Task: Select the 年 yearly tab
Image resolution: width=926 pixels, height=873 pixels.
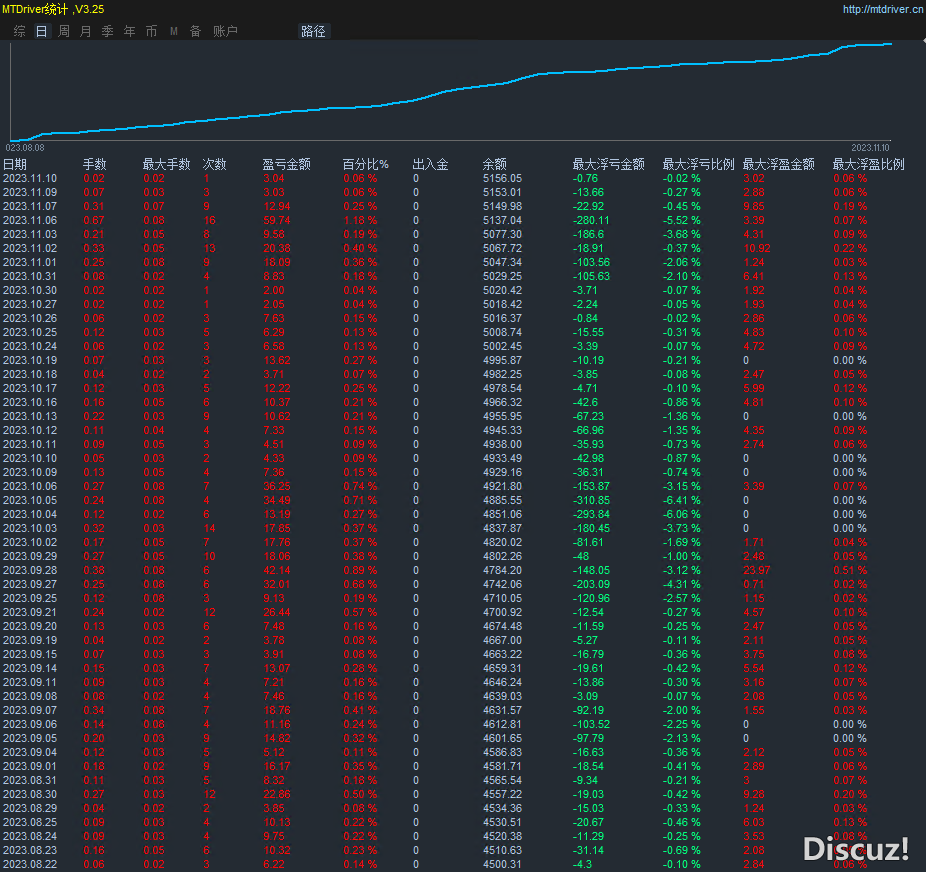Action: pos(129,31)
